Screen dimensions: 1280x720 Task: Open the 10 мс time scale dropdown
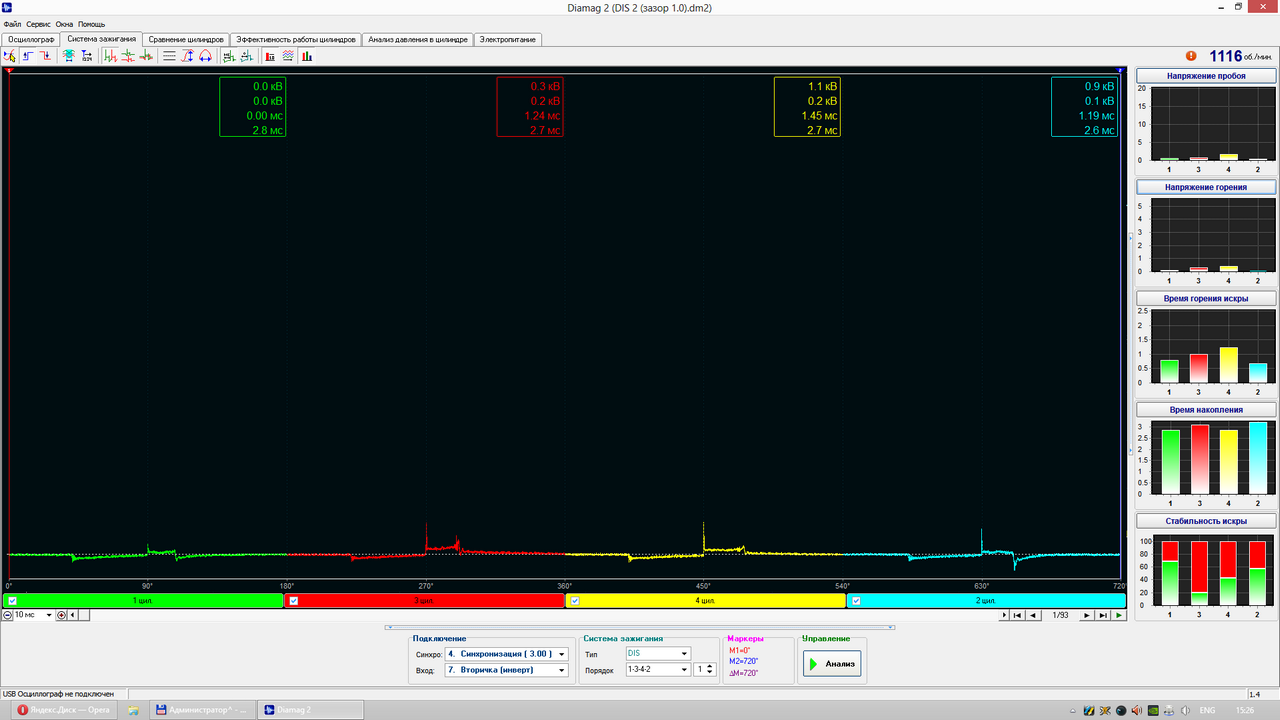click(x=34, y=615)
